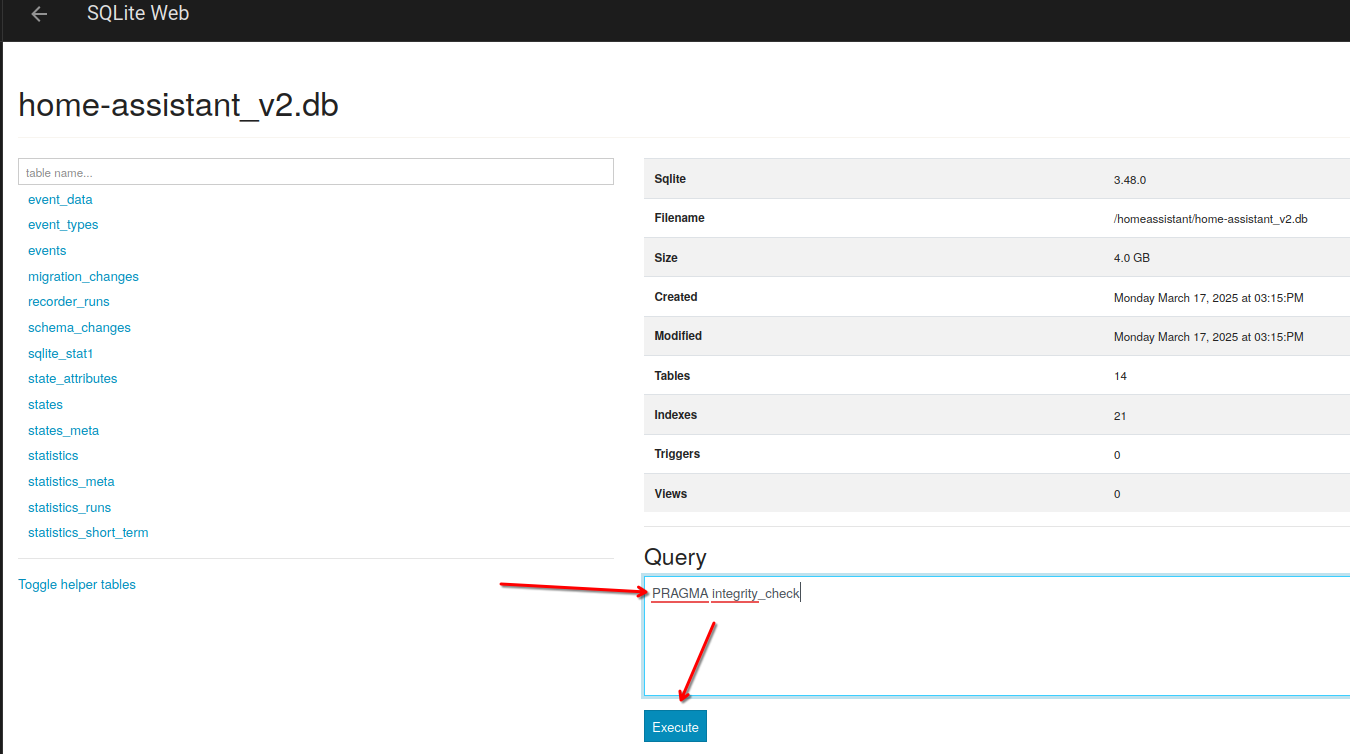Click the Tables count value 14
Viewport: 1350px width, 754px height.
[1120, 376]
